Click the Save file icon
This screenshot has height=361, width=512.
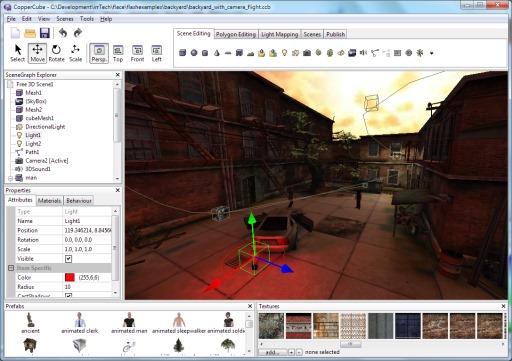(45, 33)
